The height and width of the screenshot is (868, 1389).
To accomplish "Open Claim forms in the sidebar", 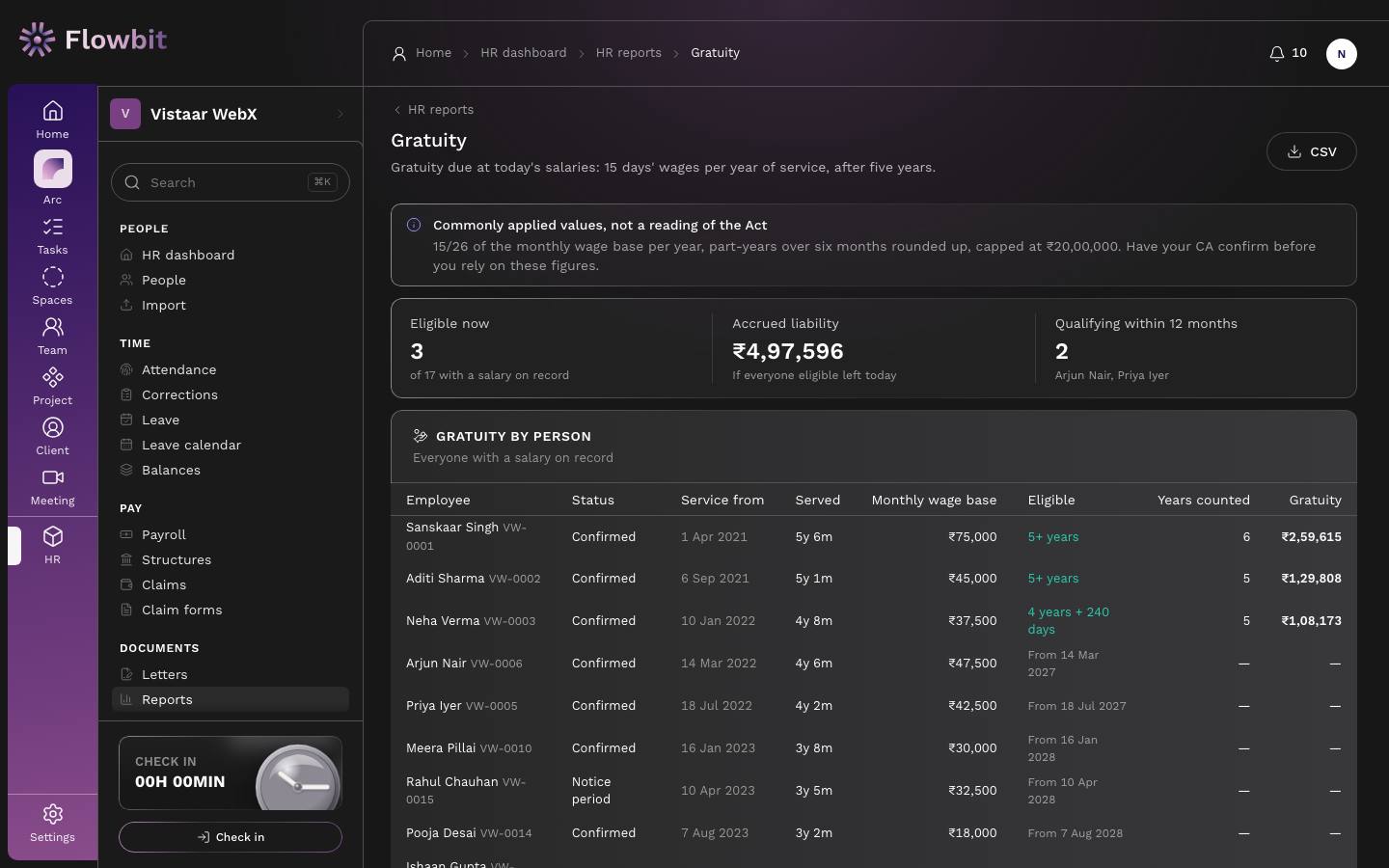I will 231,610.
